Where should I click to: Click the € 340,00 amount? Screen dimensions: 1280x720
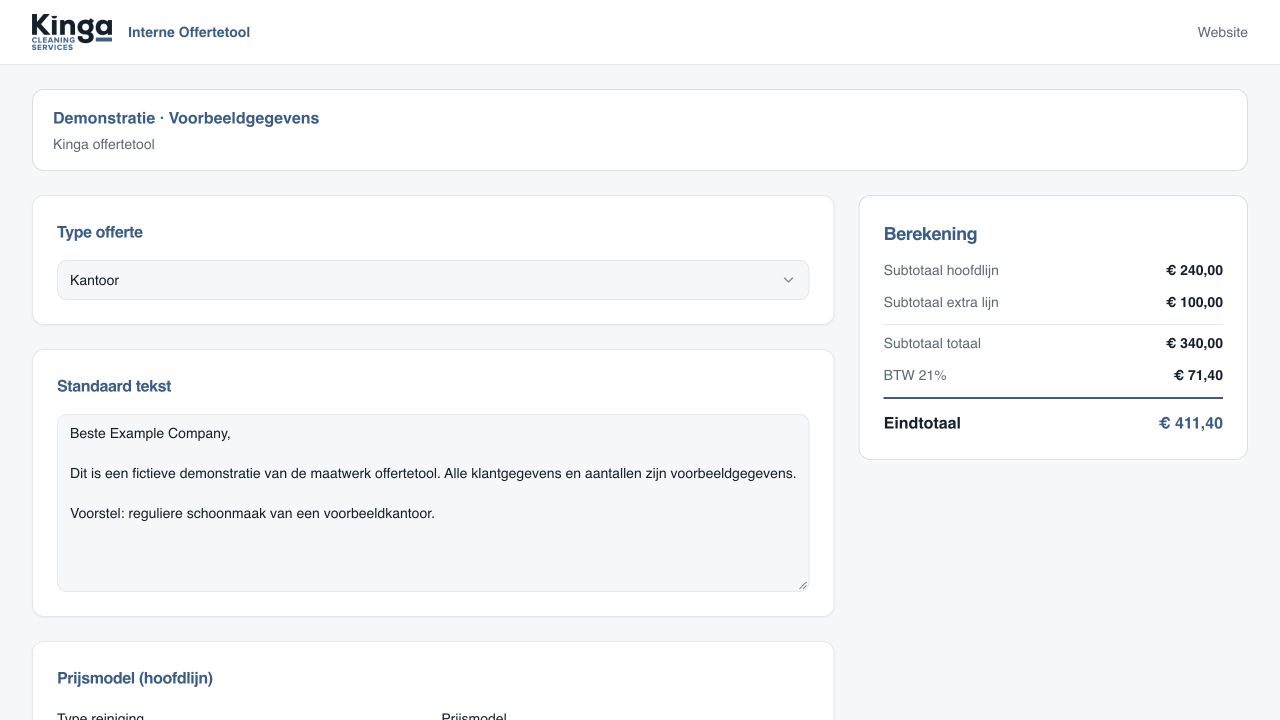tap(1194, 343)
